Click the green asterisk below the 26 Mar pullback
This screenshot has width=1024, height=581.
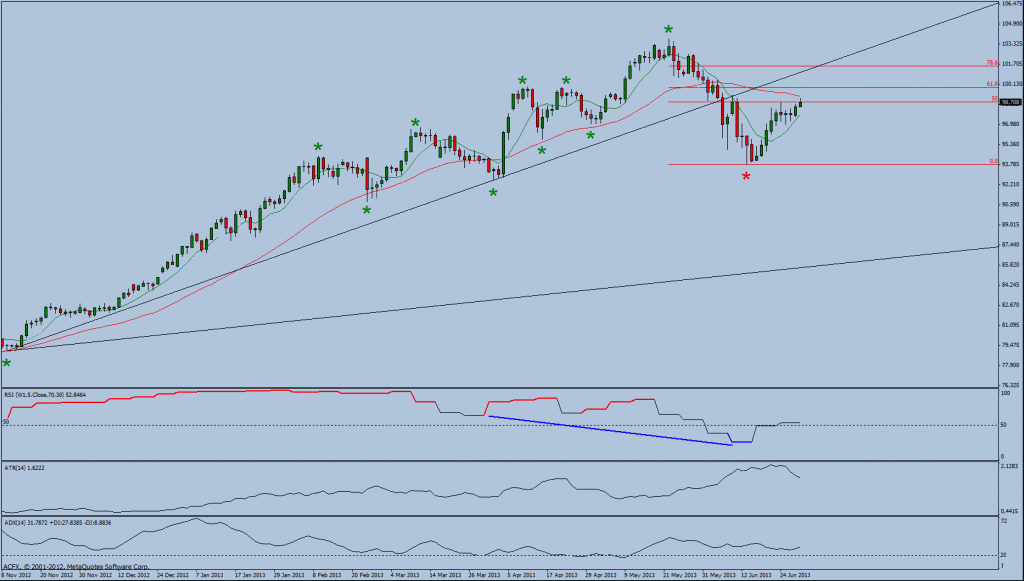[492, 192]
